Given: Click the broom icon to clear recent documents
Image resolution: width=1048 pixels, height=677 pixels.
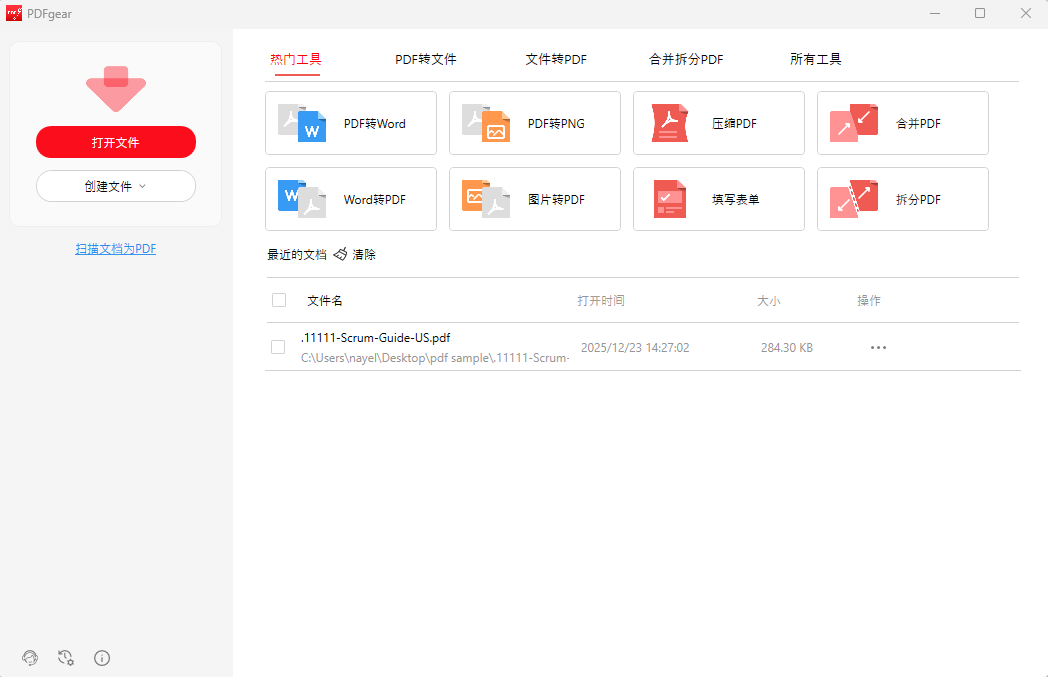Looking at the screenshot, I should (341, 254).
